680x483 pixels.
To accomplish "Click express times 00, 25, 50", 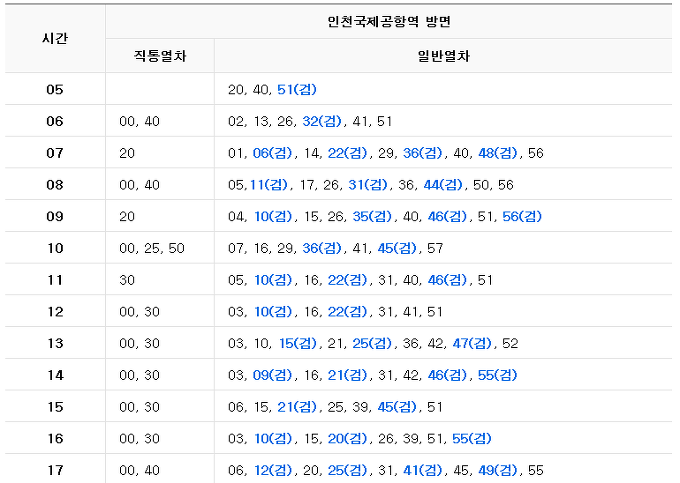I will (152, 248).
